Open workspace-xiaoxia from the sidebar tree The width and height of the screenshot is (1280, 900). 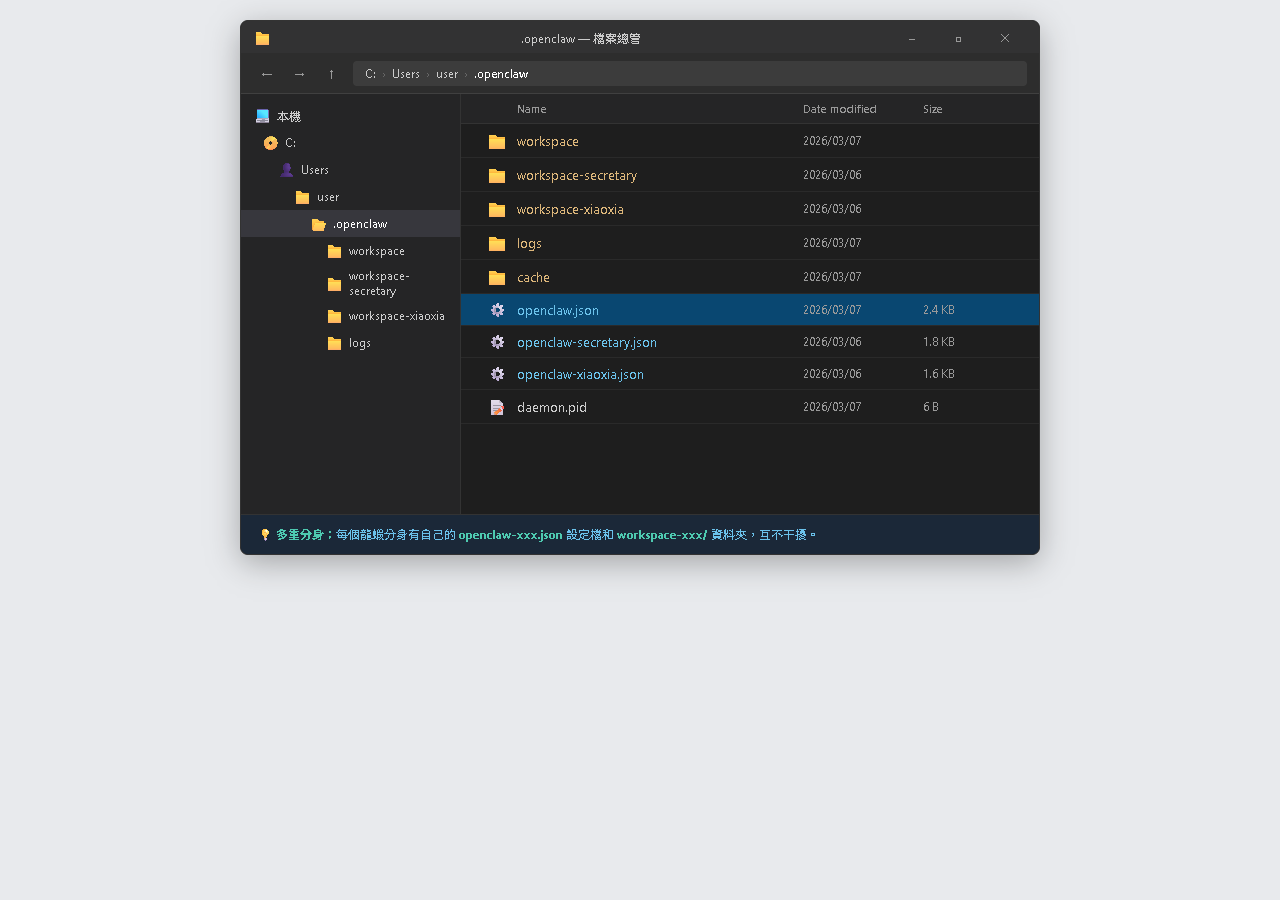(396, 316)
